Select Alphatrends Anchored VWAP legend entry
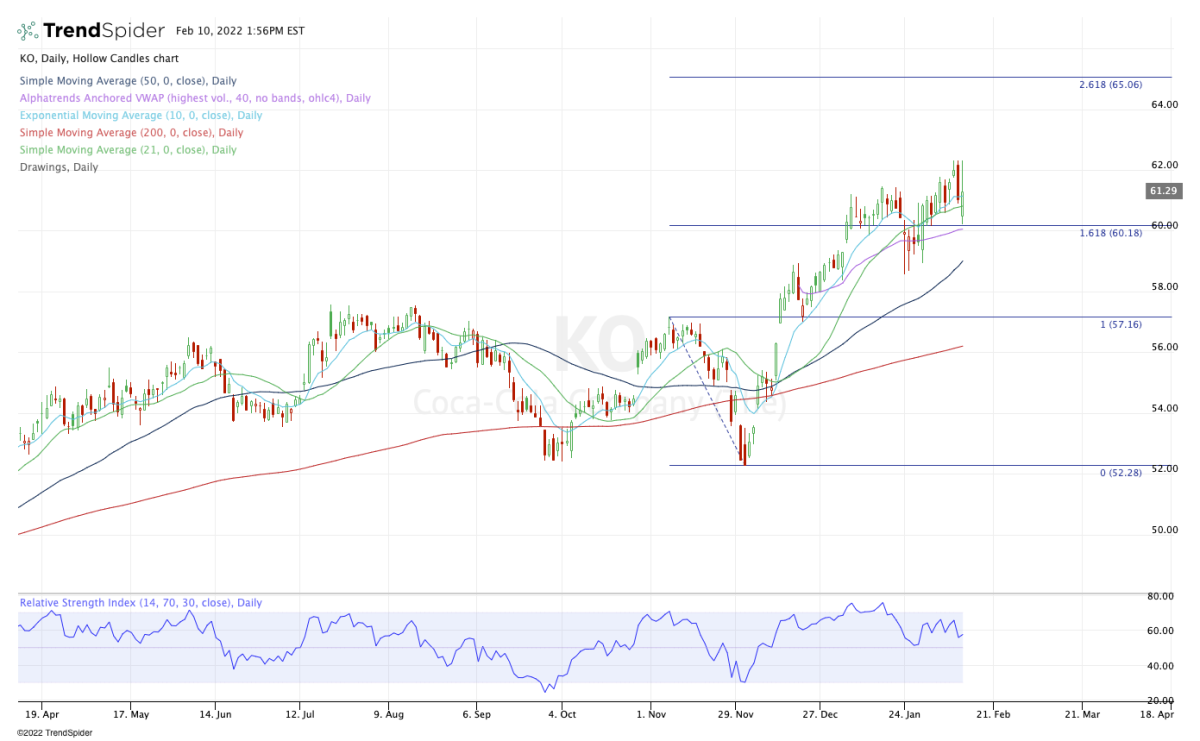Screen dimensions: 1200x741 pos(194,98)
